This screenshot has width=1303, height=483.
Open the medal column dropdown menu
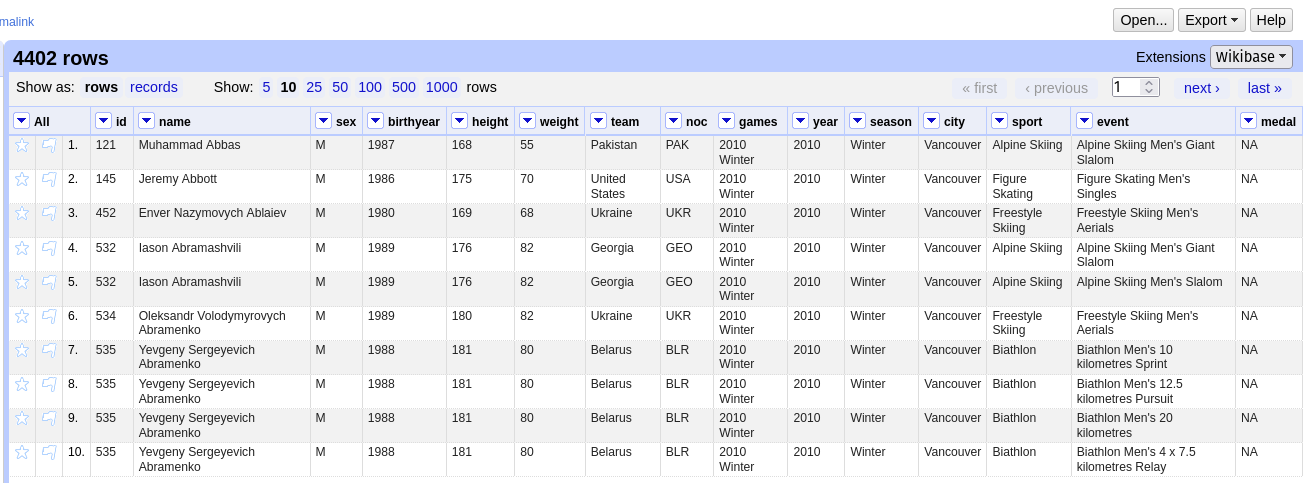[x=1248, y=121]
